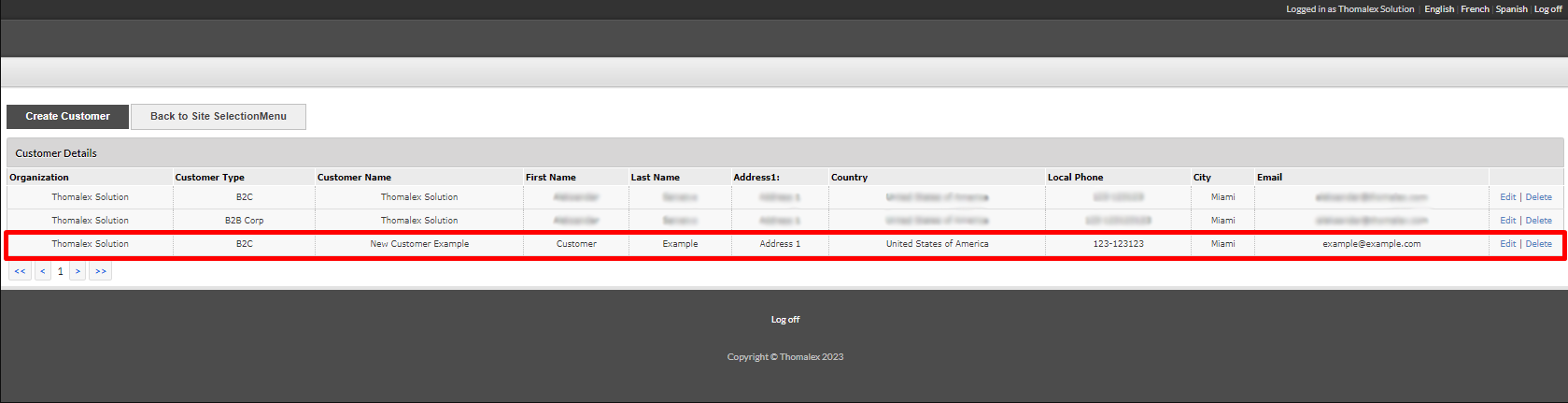Select the 'Address 1' unblurred cell
The image size is (1568, 403).
coord(780,244)
